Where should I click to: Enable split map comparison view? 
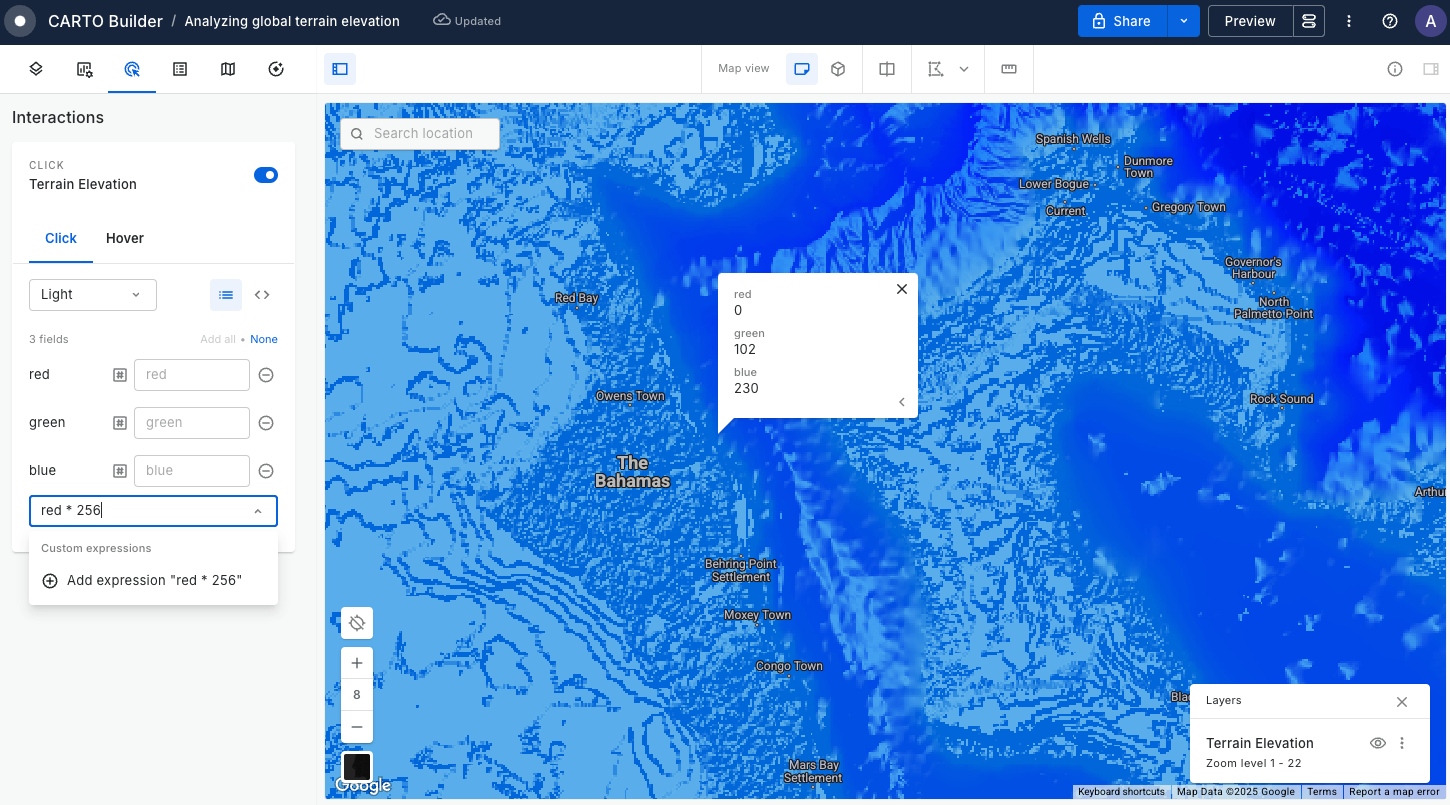(886, 69)
